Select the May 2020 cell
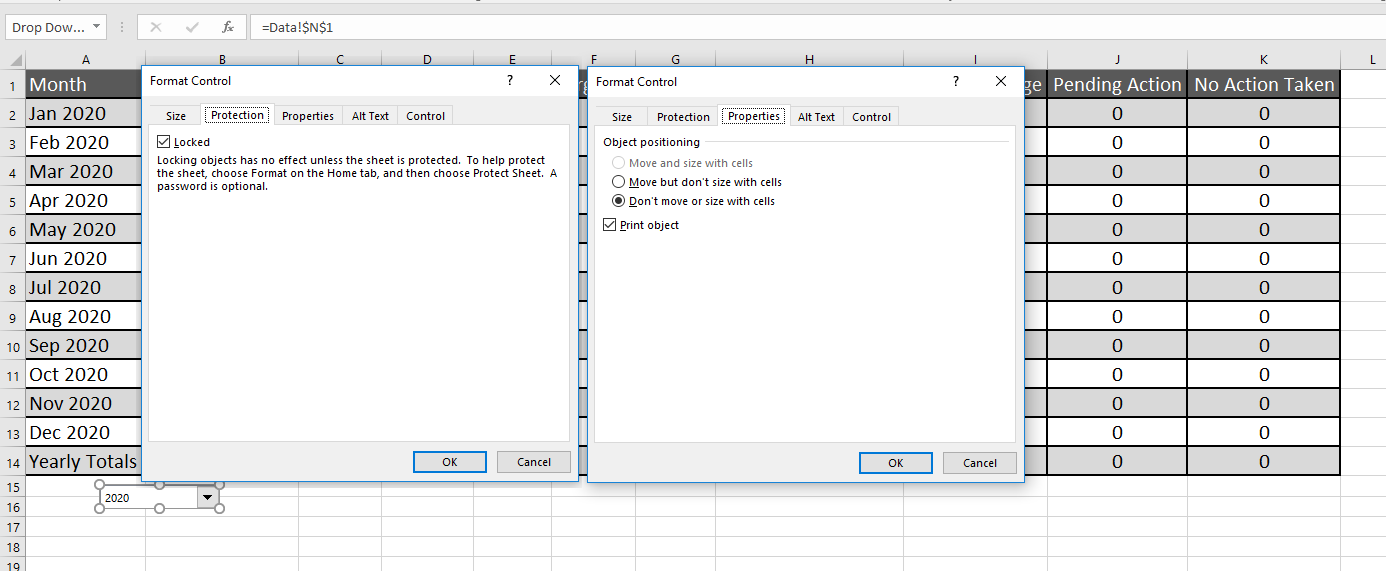The height and width of the screenshot is (571, 1386). click(85, 230)
